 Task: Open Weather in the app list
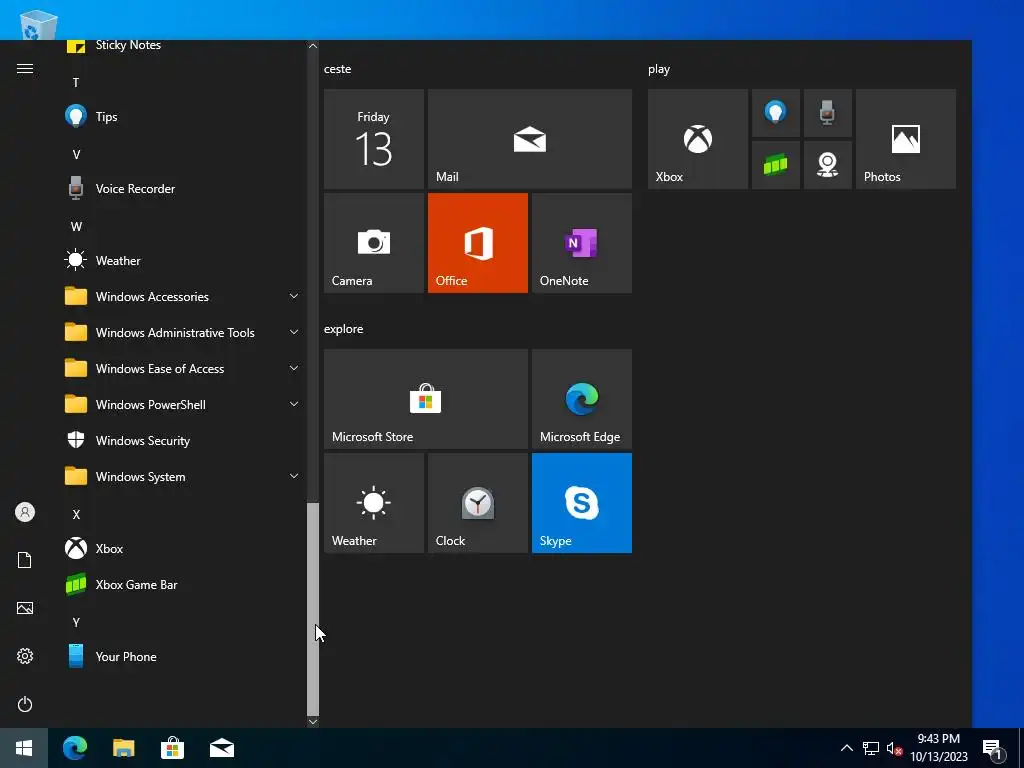click(183, 261)
